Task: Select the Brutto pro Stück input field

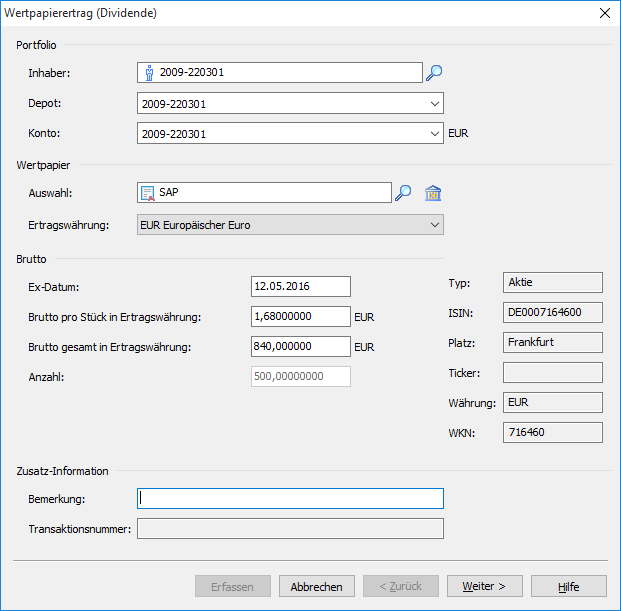Action: point(300,317)
